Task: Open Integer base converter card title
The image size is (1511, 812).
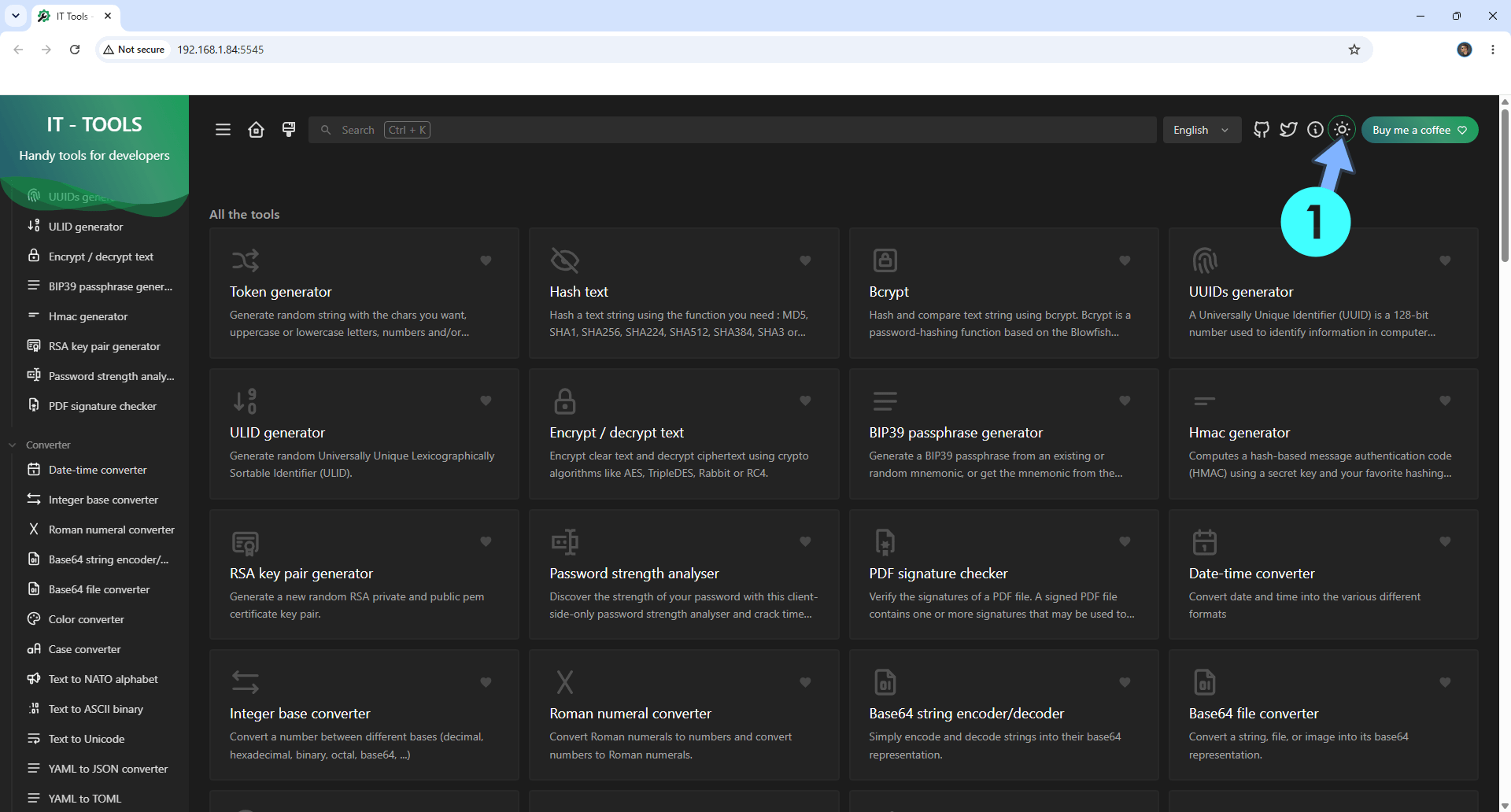Action: [300, 714]
